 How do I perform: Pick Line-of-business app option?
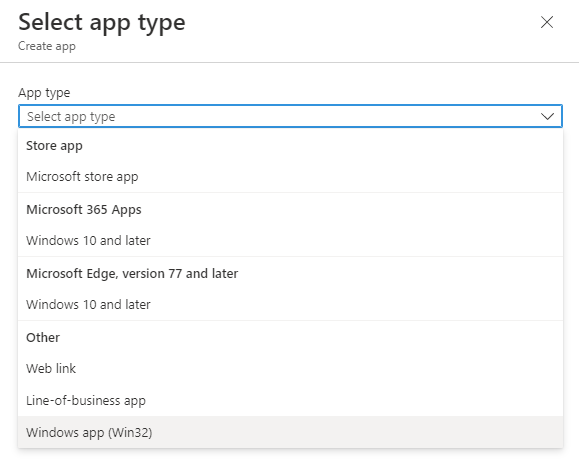click(290, 400)
